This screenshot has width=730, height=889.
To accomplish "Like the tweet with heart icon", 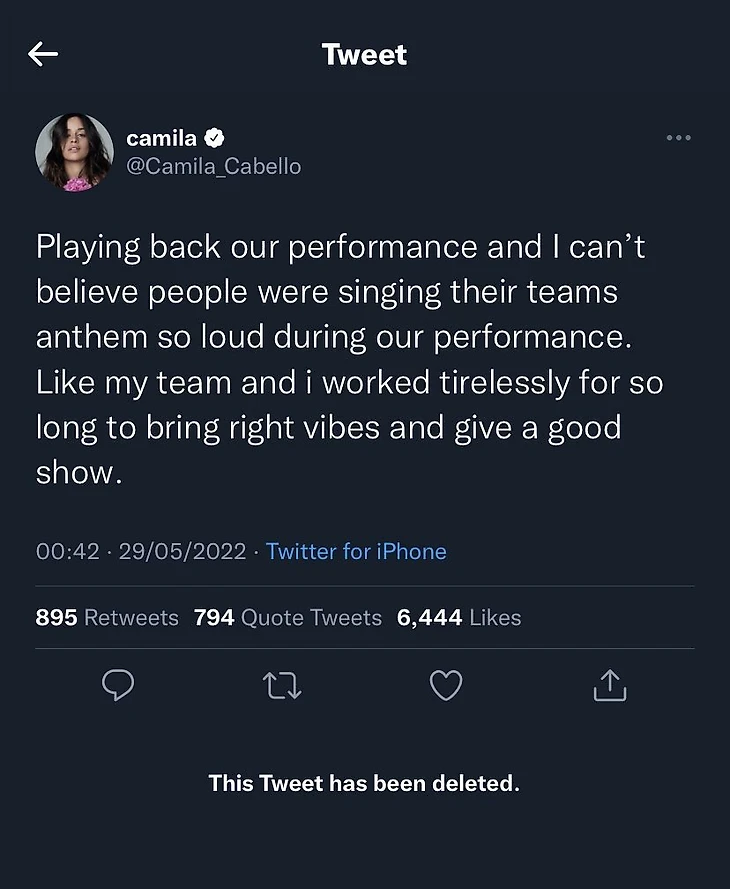I will pyautogui.click(x=446, y=685).
